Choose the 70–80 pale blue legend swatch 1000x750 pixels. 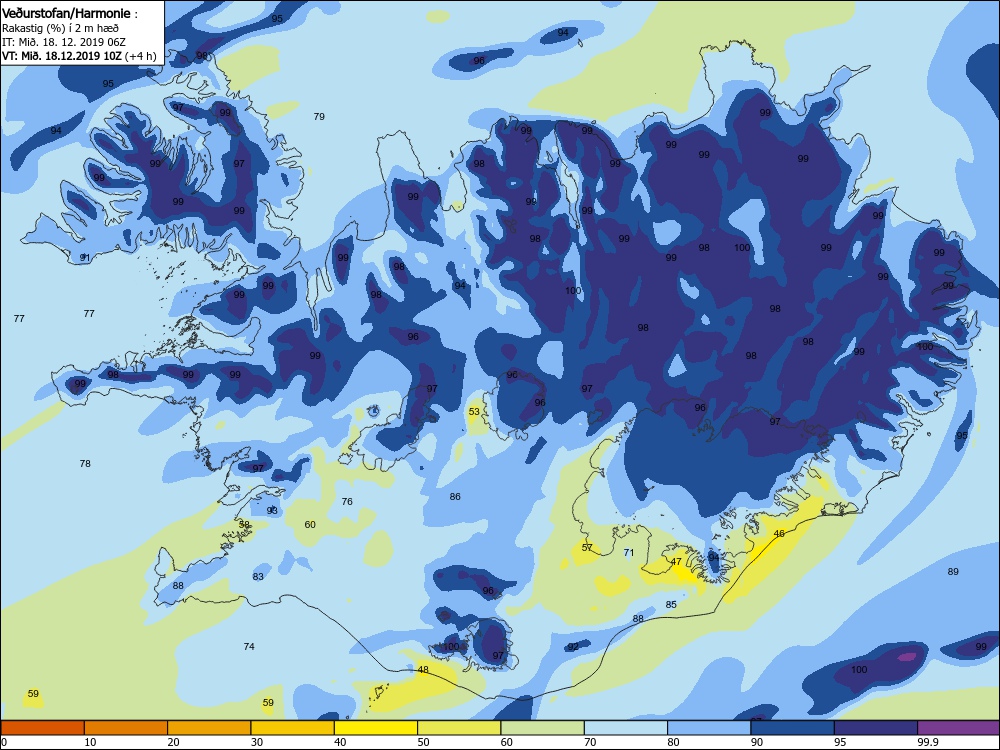tap(626, 728)
